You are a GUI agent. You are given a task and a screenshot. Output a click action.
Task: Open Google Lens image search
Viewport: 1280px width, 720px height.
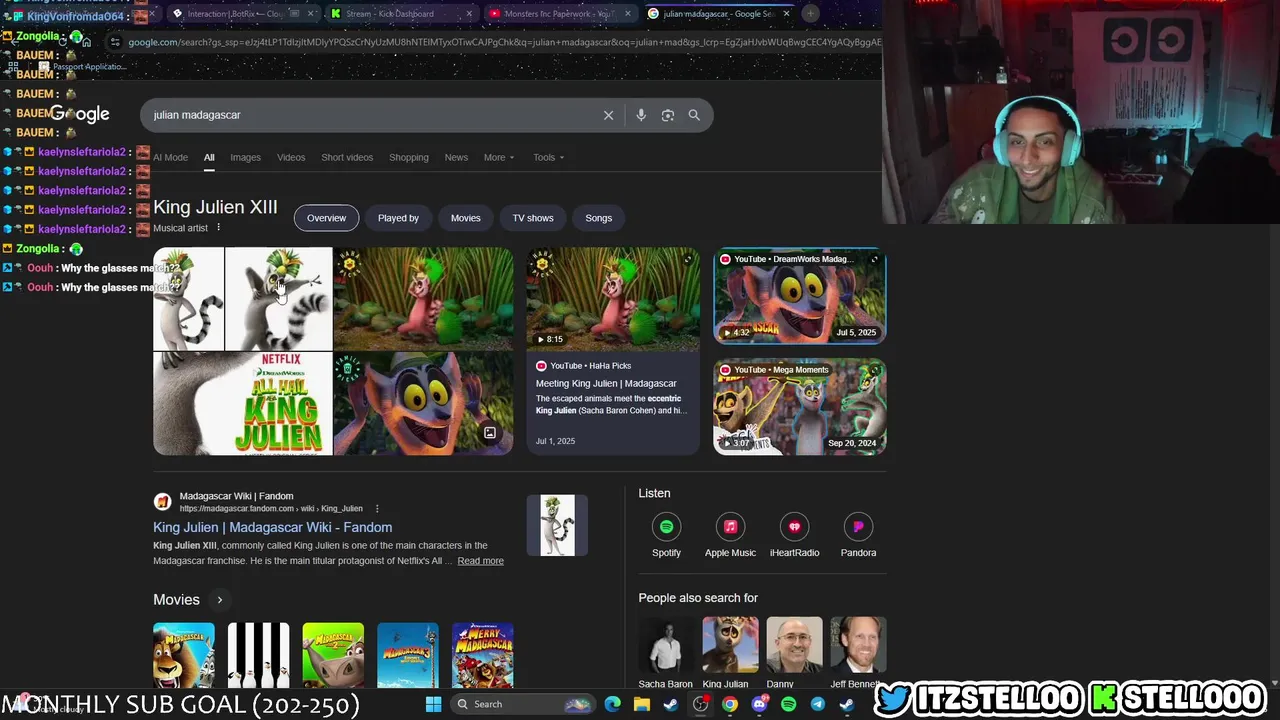[x=668, y=115]
